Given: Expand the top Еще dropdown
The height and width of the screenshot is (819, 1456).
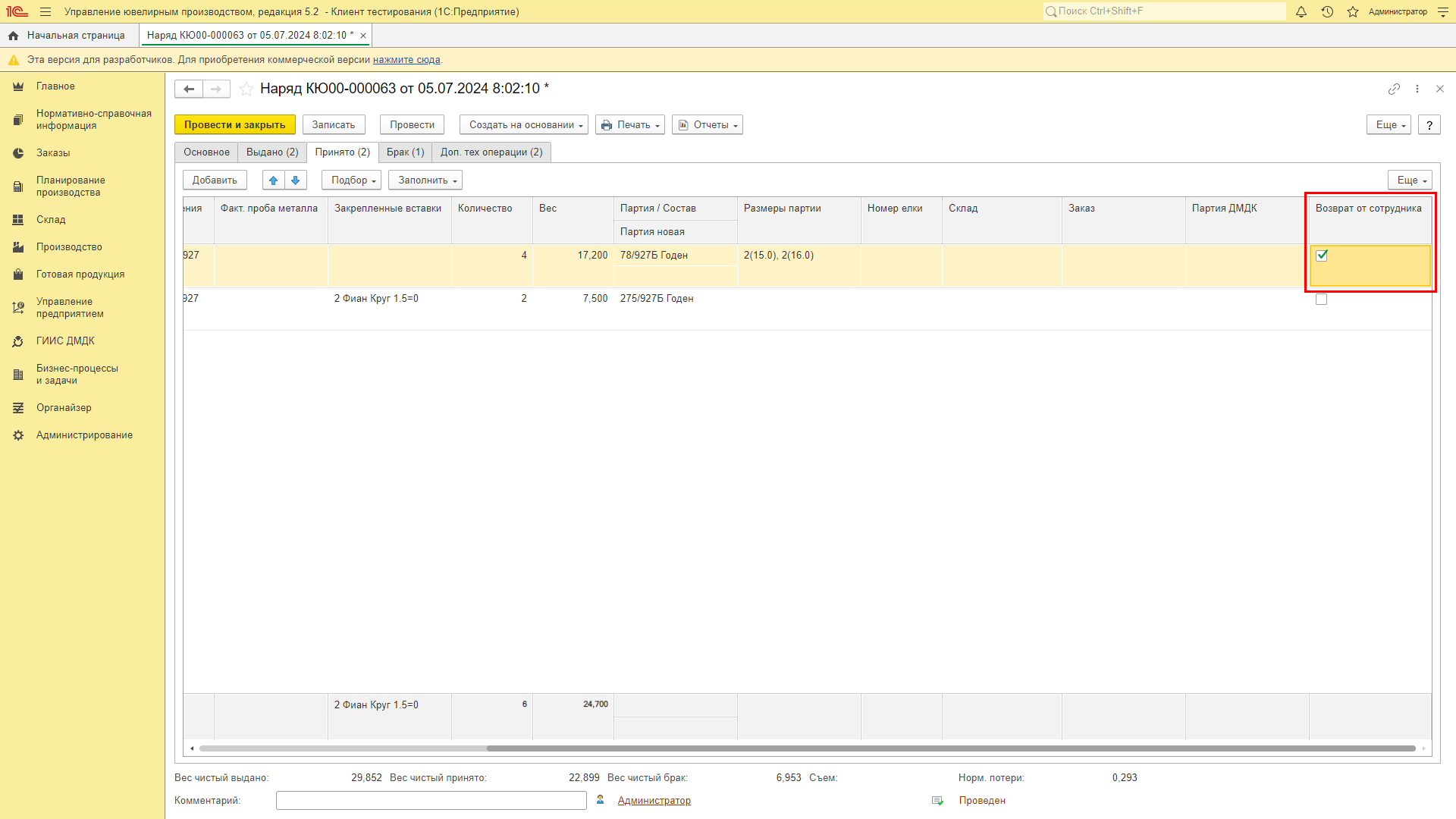Looking at the screenshot, I should coord(1389,125).
